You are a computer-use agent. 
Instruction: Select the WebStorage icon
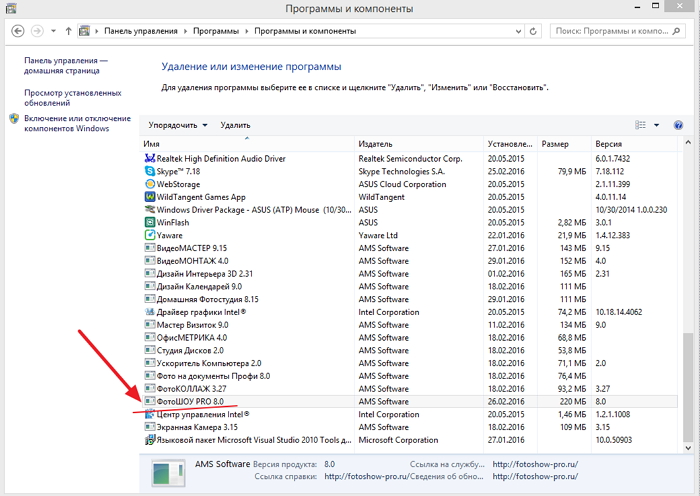coord(150,184)
